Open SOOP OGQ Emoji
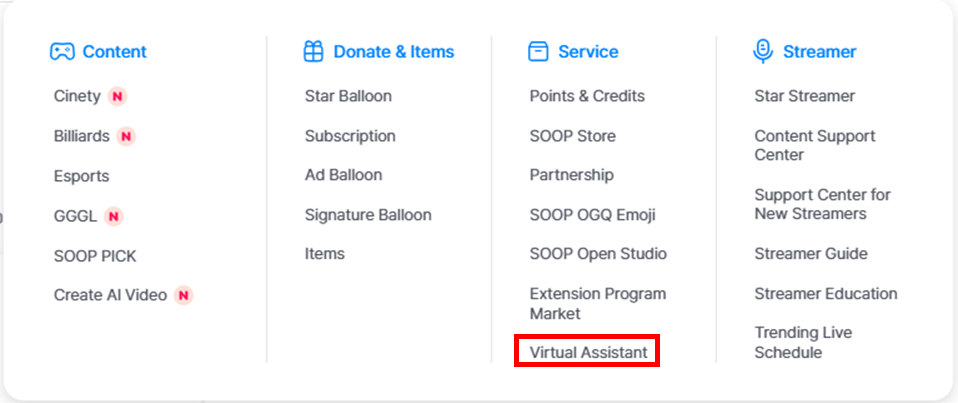 pos(592,215)
